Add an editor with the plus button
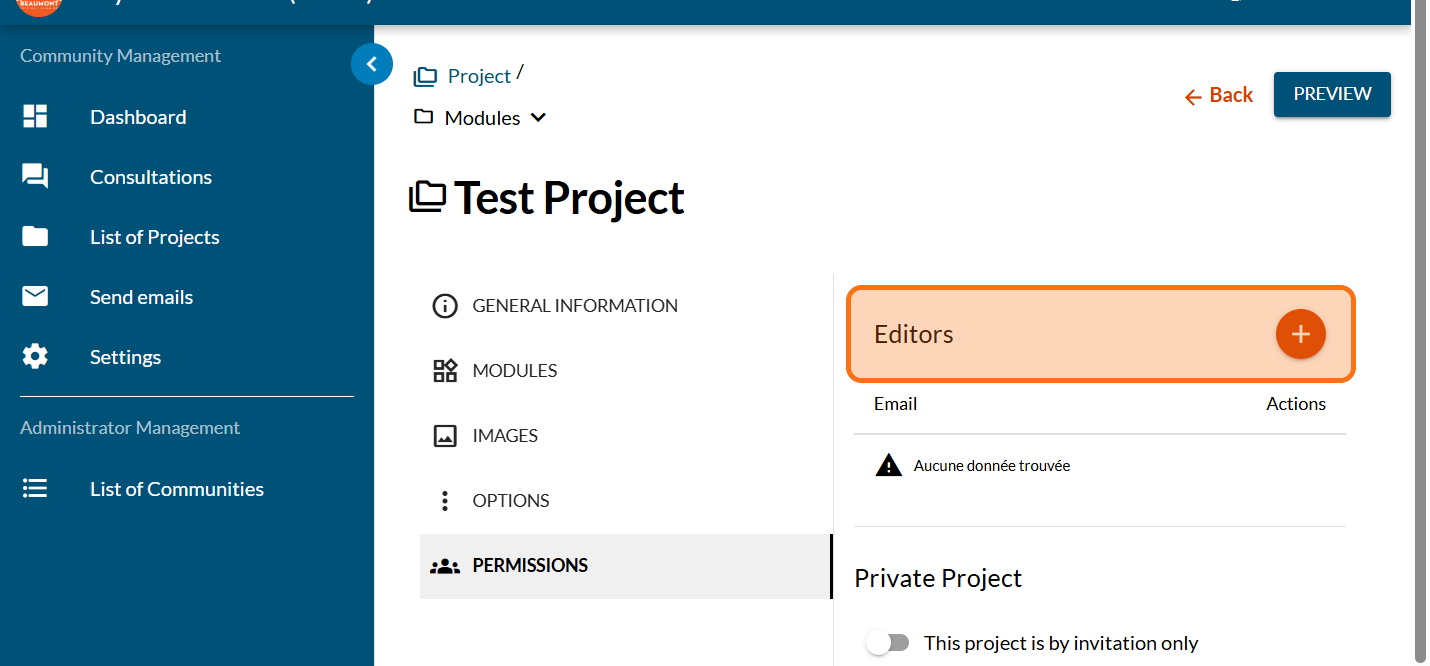 click(x=1300, y=334)
